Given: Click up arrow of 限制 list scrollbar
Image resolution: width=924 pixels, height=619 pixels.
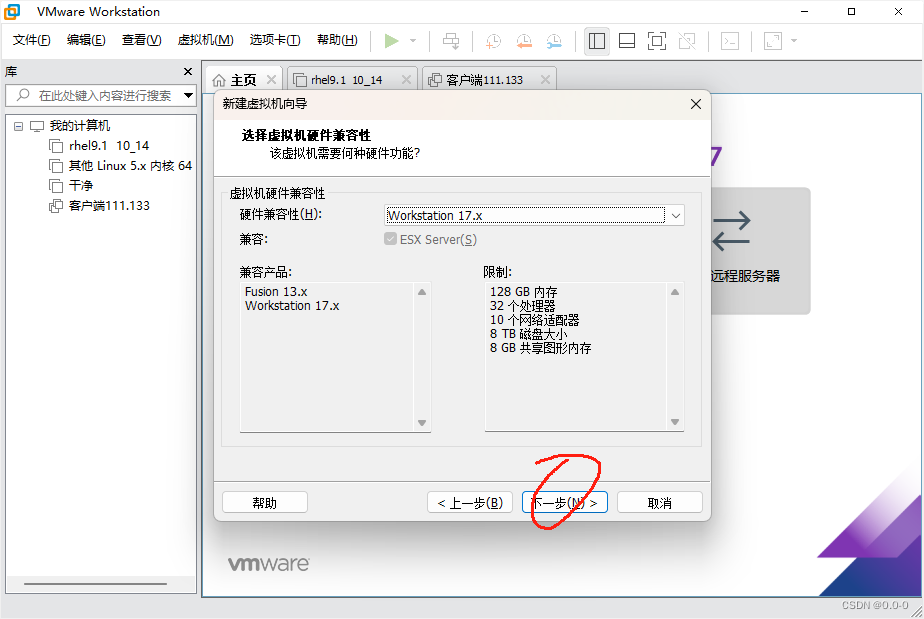Looking at the screenshot, I should point(675,292).
